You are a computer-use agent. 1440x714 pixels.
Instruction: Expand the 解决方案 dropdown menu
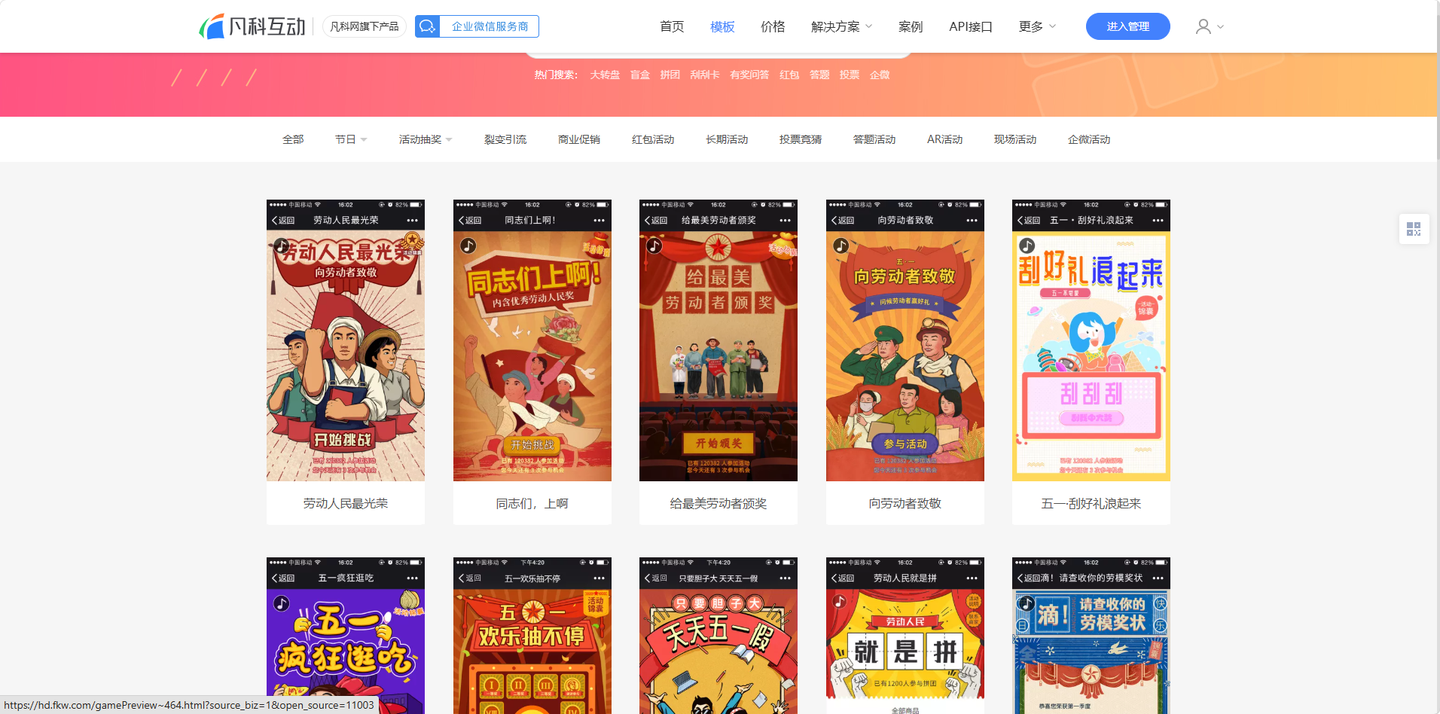842,27
